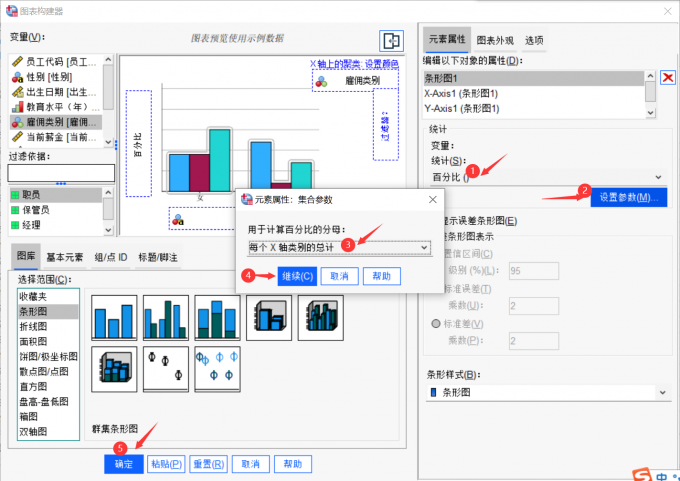Click 帮助 in the 集合参数 dialog

381,276
